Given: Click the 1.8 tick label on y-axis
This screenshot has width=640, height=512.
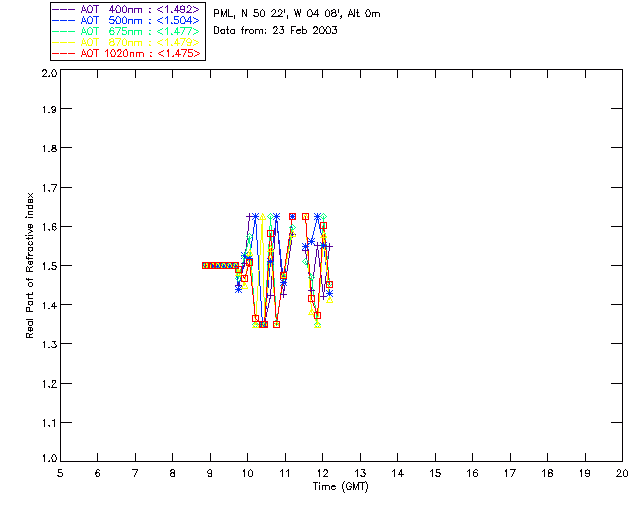Looking at the screenshot, I should point(48,151).
